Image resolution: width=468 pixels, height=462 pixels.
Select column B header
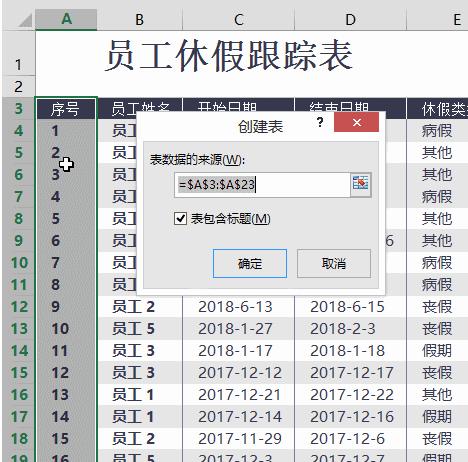click(x=140, y=19)
